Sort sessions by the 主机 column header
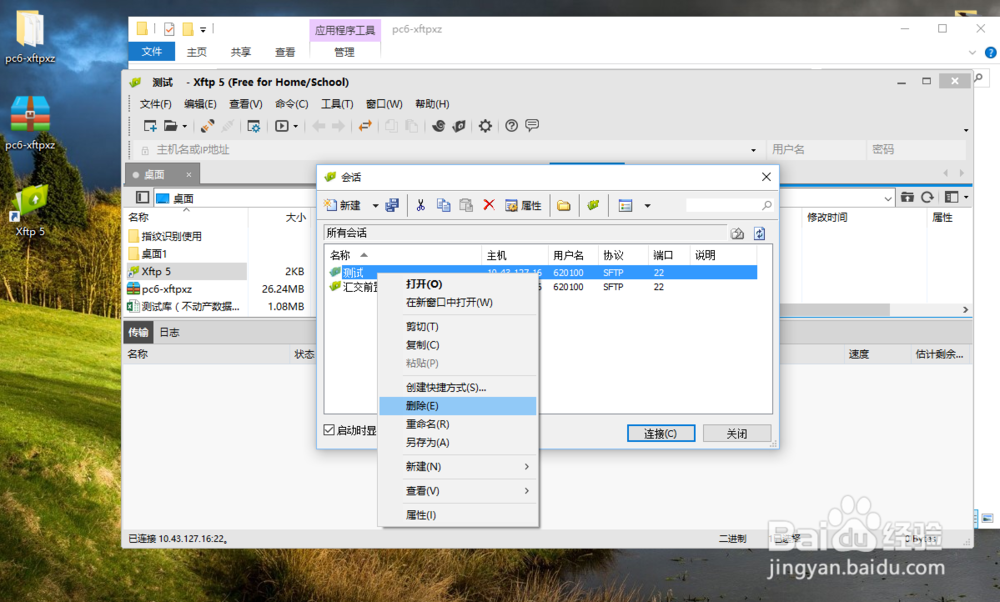Viewport: 1000px width, 602px height. [514, 255]
